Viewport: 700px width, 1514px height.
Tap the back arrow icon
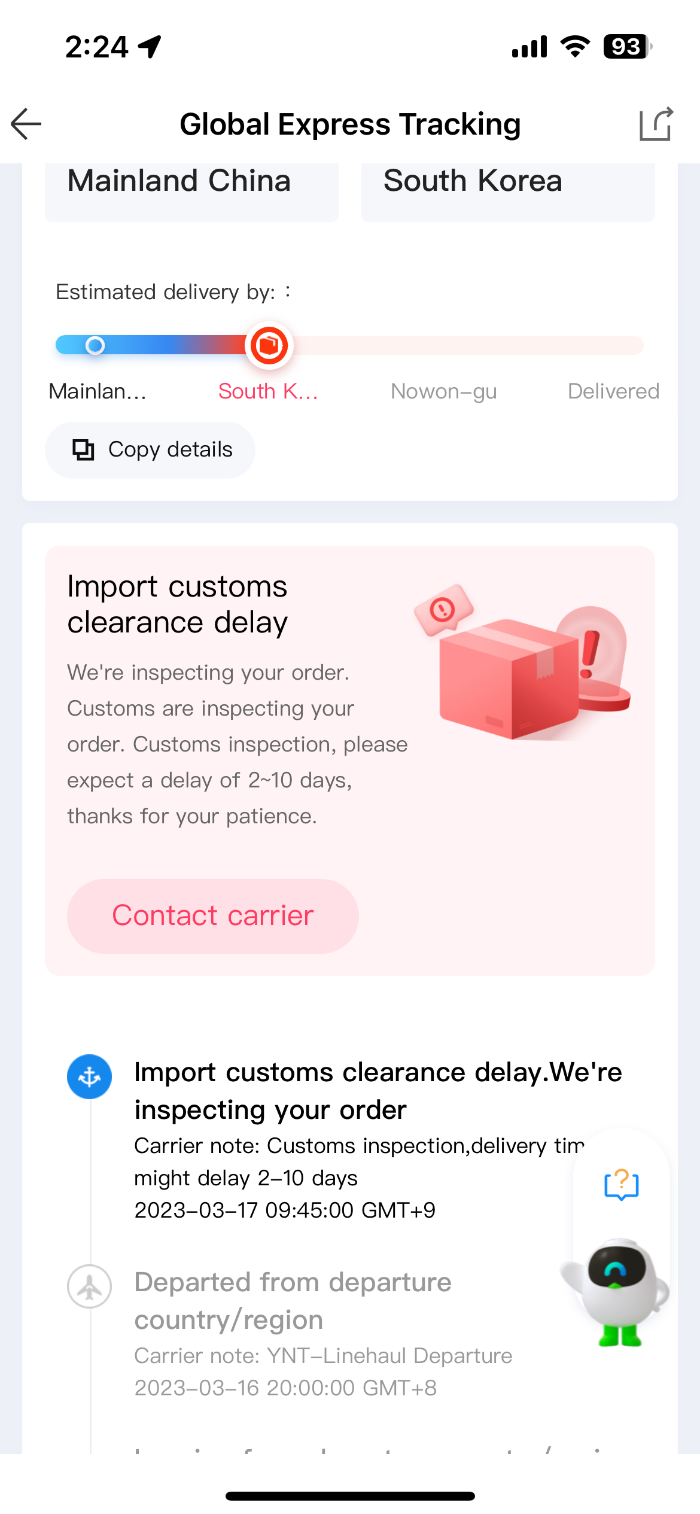point(26,124)
